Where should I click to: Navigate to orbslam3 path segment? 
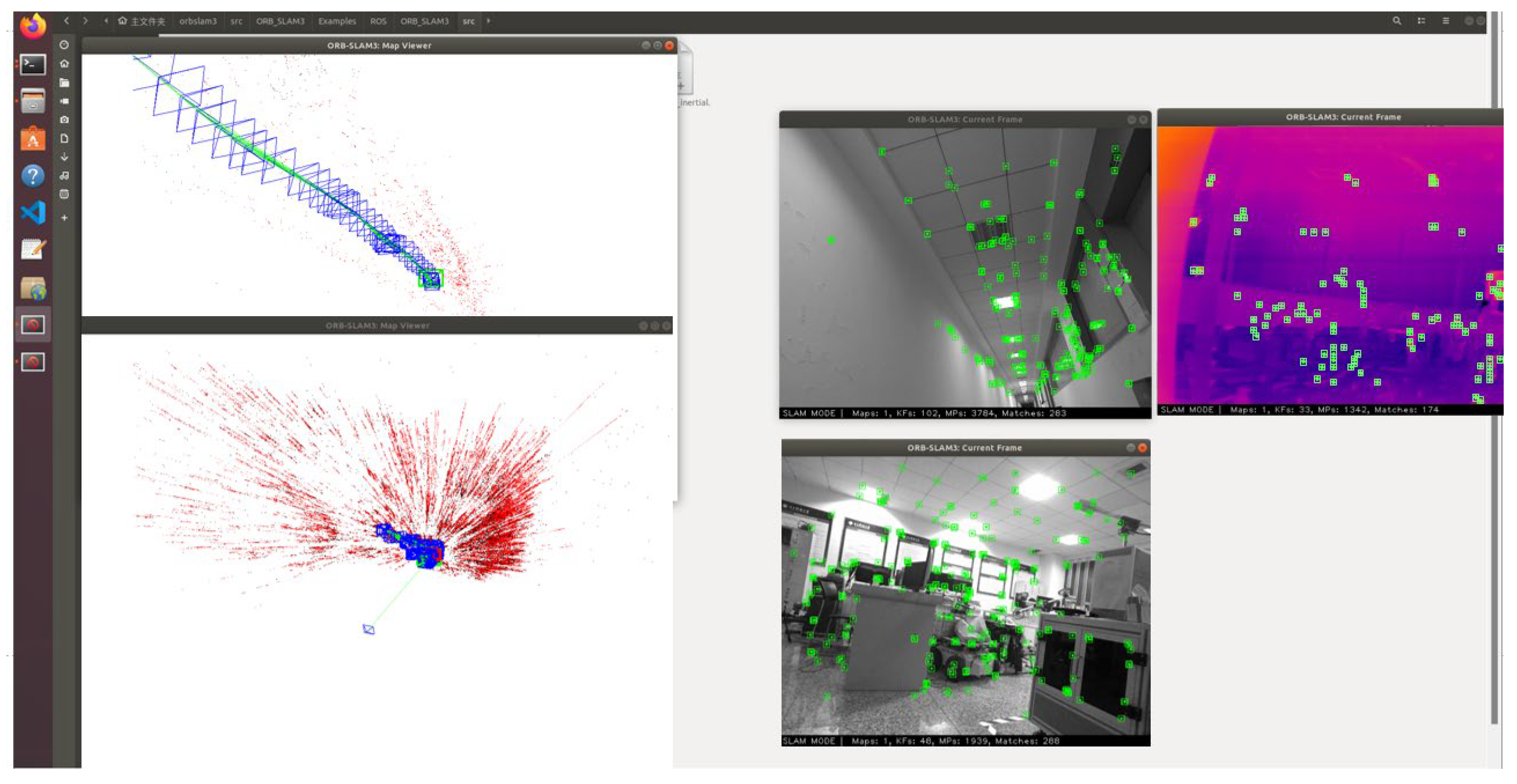coord(198,21)
